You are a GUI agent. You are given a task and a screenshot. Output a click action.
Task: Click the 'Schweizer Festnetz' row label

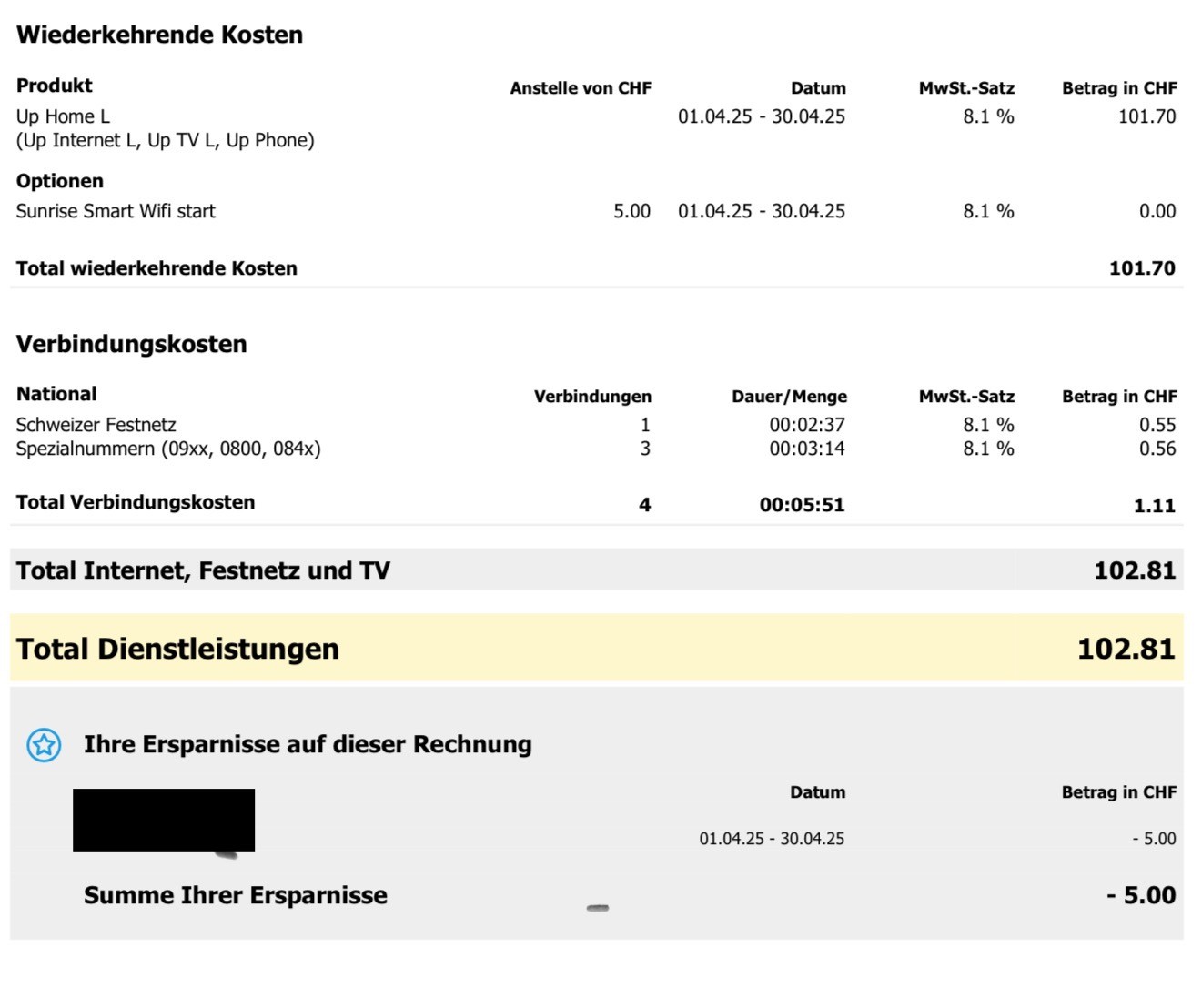[x=96, y=425]
